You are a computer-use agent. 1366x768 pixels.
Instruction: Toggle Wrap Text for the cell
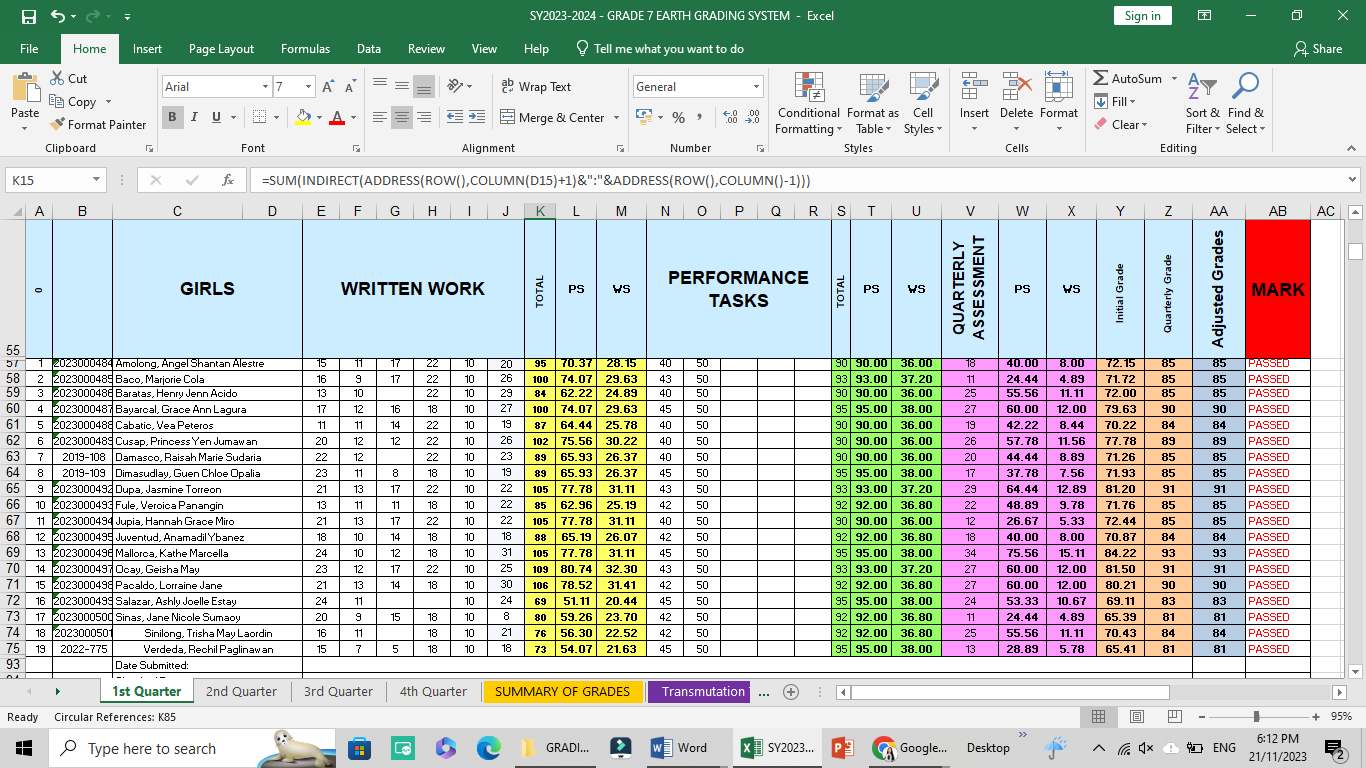536,87
